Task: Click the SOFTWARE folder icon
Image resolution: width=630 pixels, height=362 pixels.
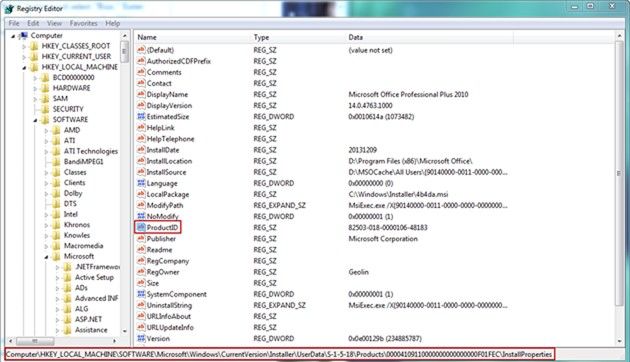Action: pyautogui.click(x=45, y=120)
